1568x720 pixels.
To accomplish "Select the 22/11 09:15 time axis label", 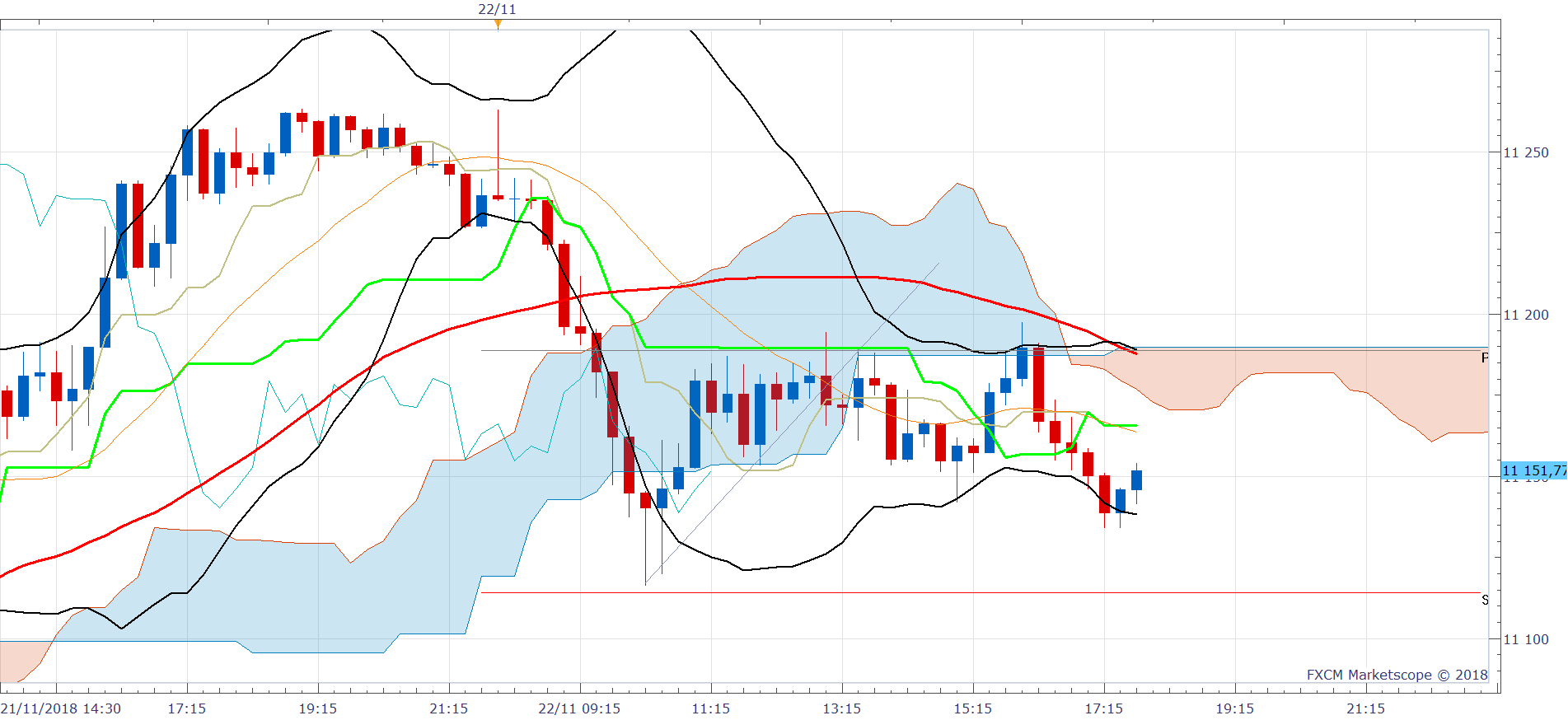I will pos(579,708).
